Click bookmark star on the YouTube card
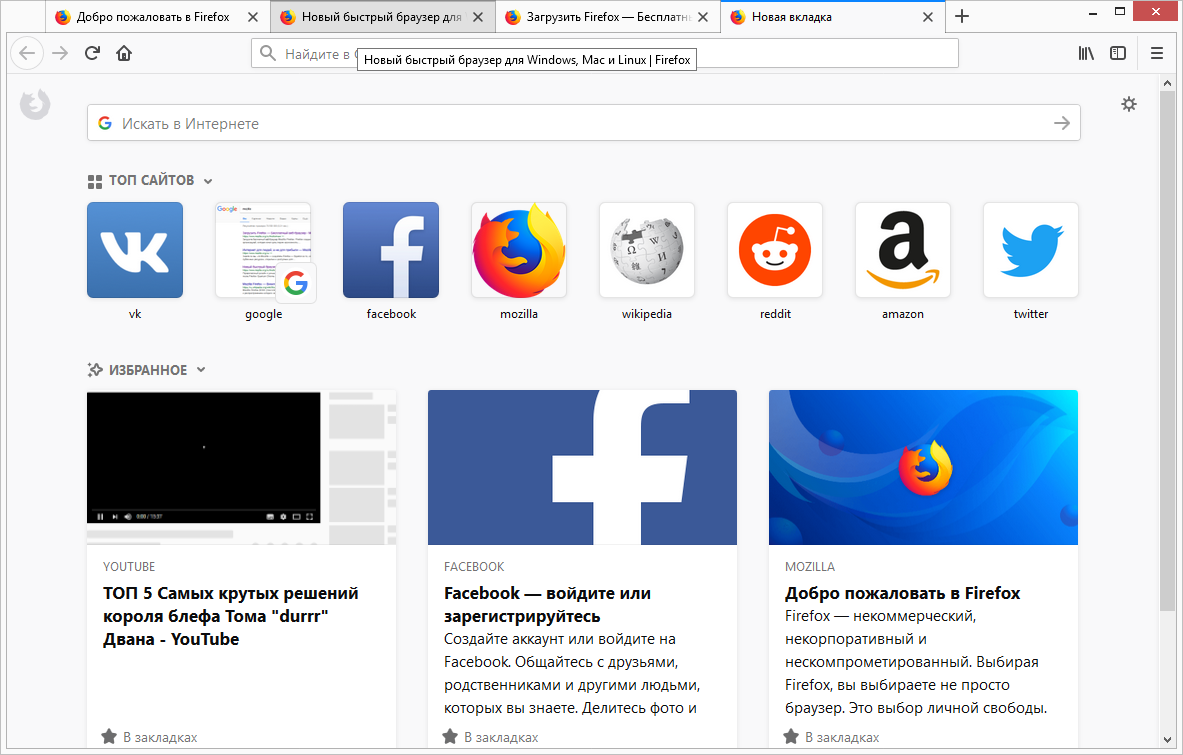1183x755 pixels. [x=109, y=736]
